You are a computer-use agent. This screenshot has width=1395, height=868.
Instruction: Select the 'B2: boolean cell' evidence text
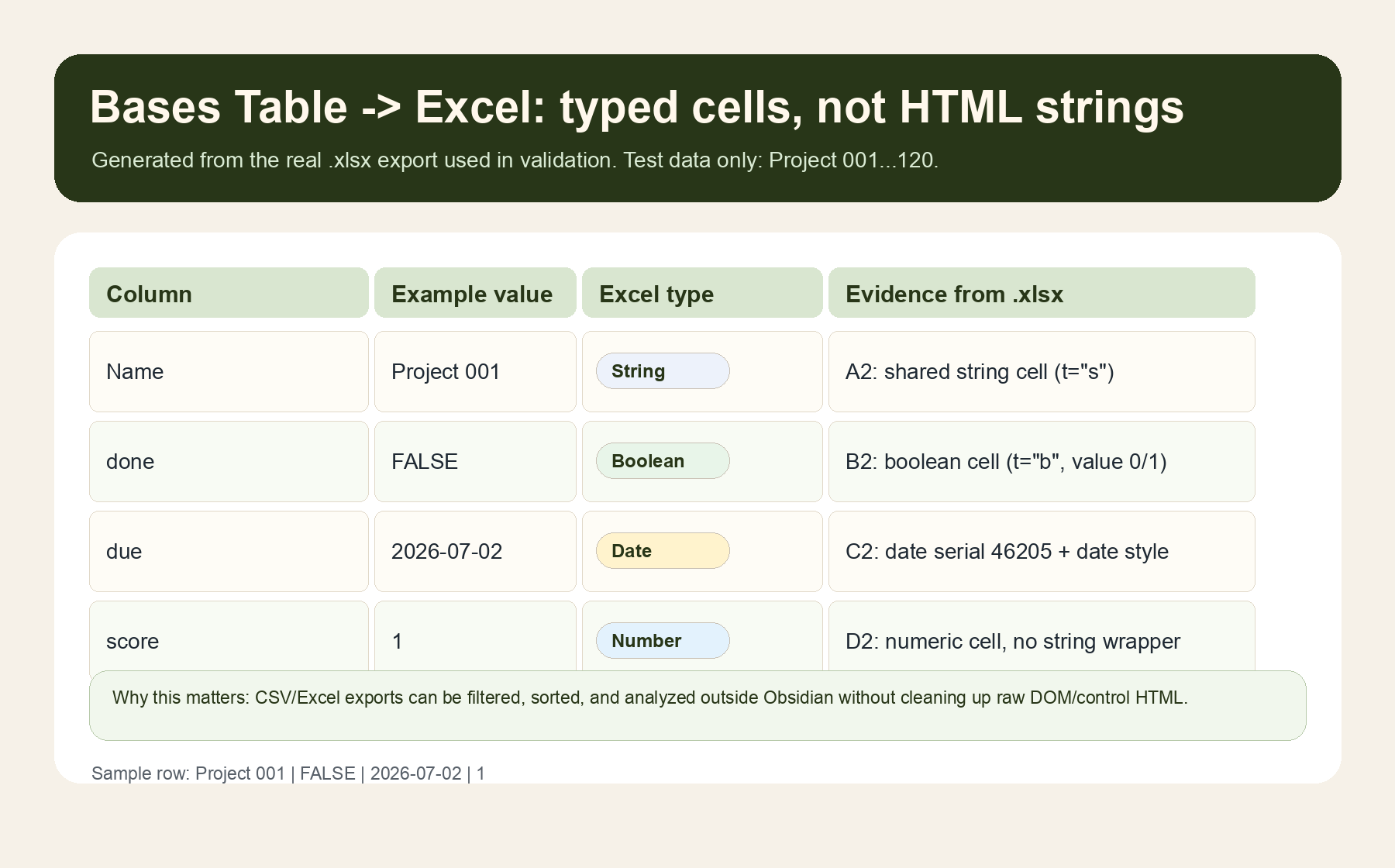point(1006,462)
